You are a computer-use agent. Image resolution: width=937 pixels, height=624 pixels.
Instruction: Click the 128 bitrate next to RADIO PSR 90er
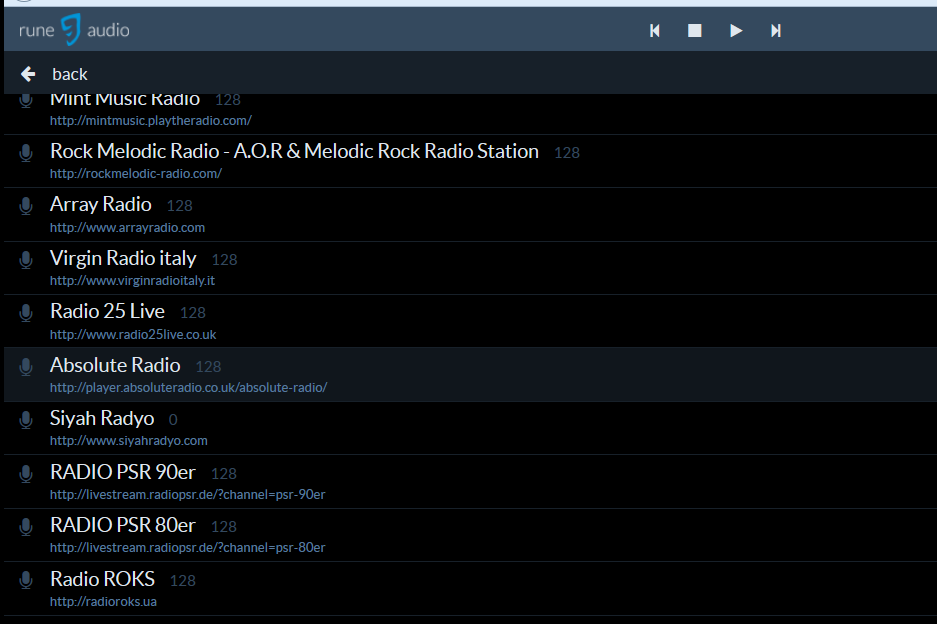point(224,474)
